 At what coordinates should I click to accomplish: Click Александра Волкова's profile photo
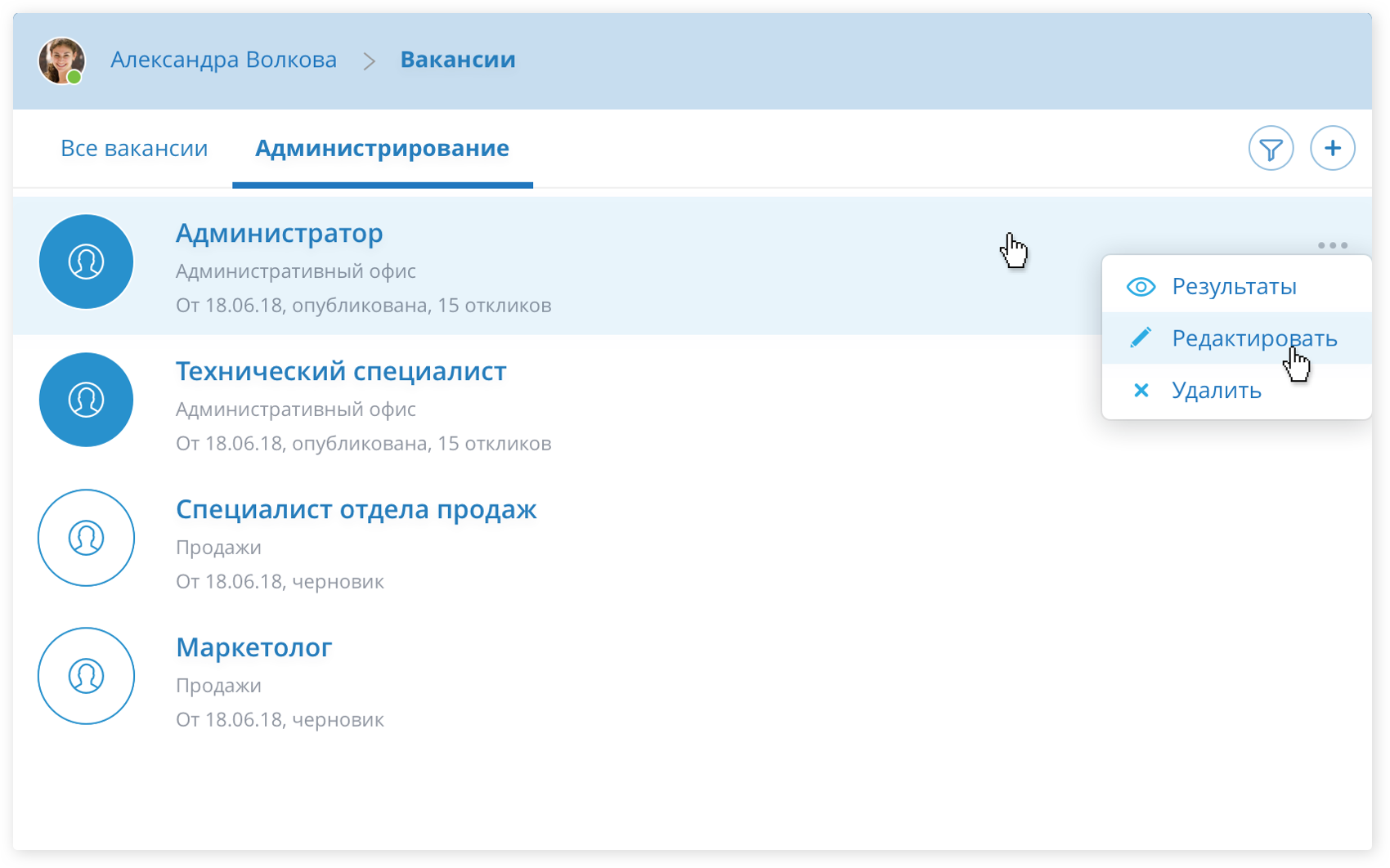coord(61,60)
